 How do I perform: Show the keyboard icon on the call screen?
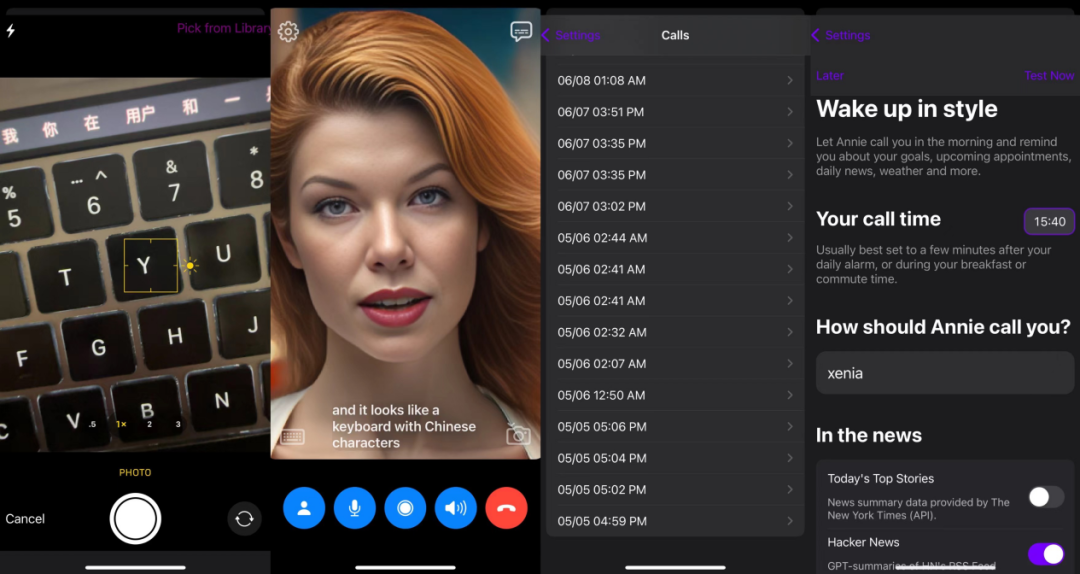tap(293, 437)
